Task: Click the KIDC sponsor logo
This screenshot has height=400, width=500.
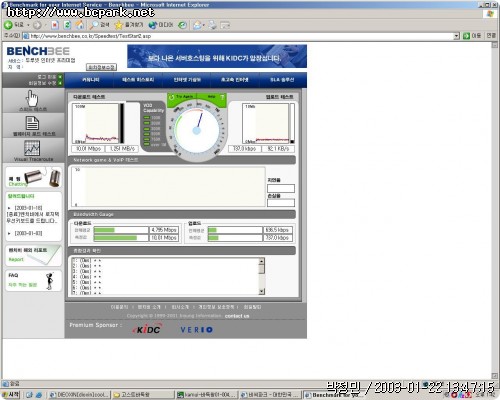Action: (x=147, y=329)
